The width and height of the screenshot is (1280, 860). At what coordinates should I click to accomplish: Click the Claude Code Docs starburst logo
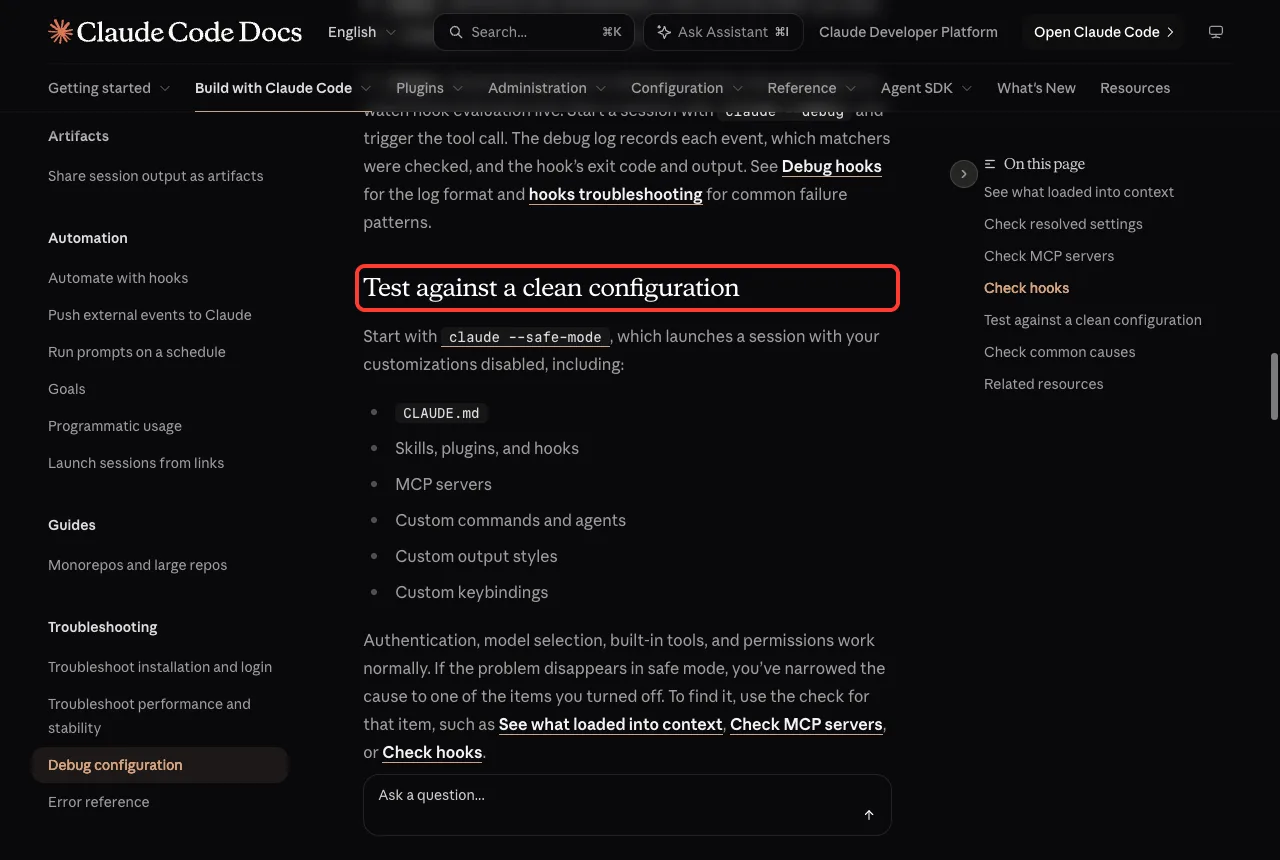[x=60, y=32]
